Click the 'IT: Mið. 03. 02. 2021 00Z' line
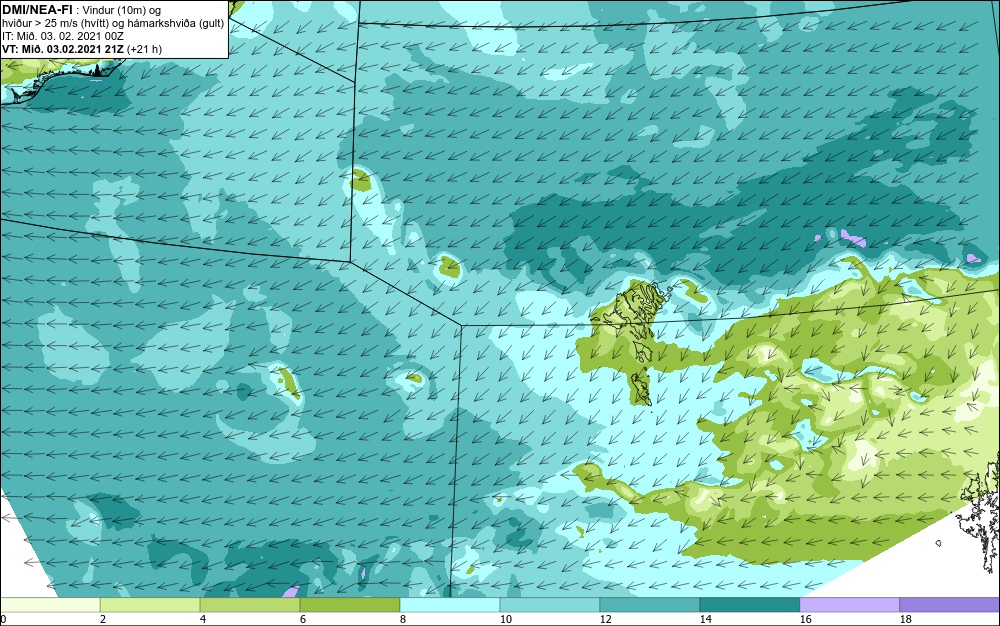 [63, 36]
